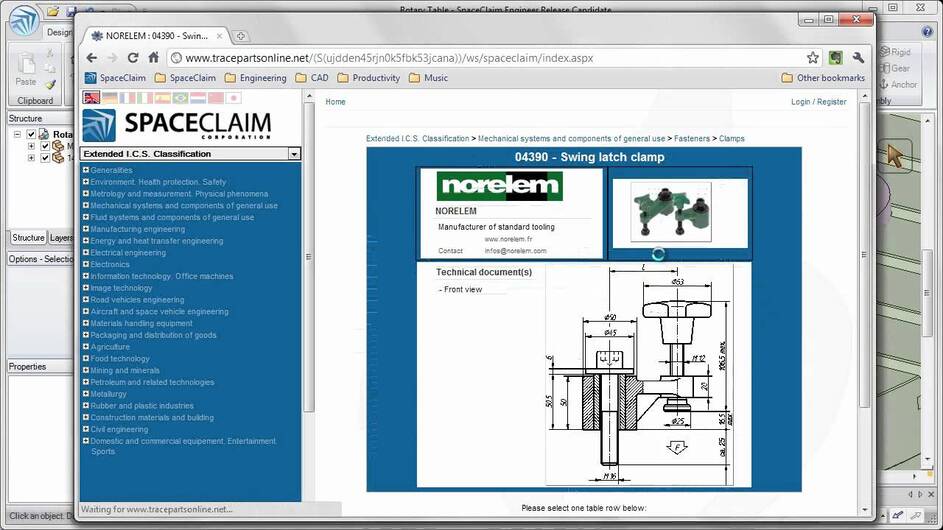This screenshot has width=943, height=530.
Task: Open the Engineering bookmarks folder
Action: click(x=256, y=78)
